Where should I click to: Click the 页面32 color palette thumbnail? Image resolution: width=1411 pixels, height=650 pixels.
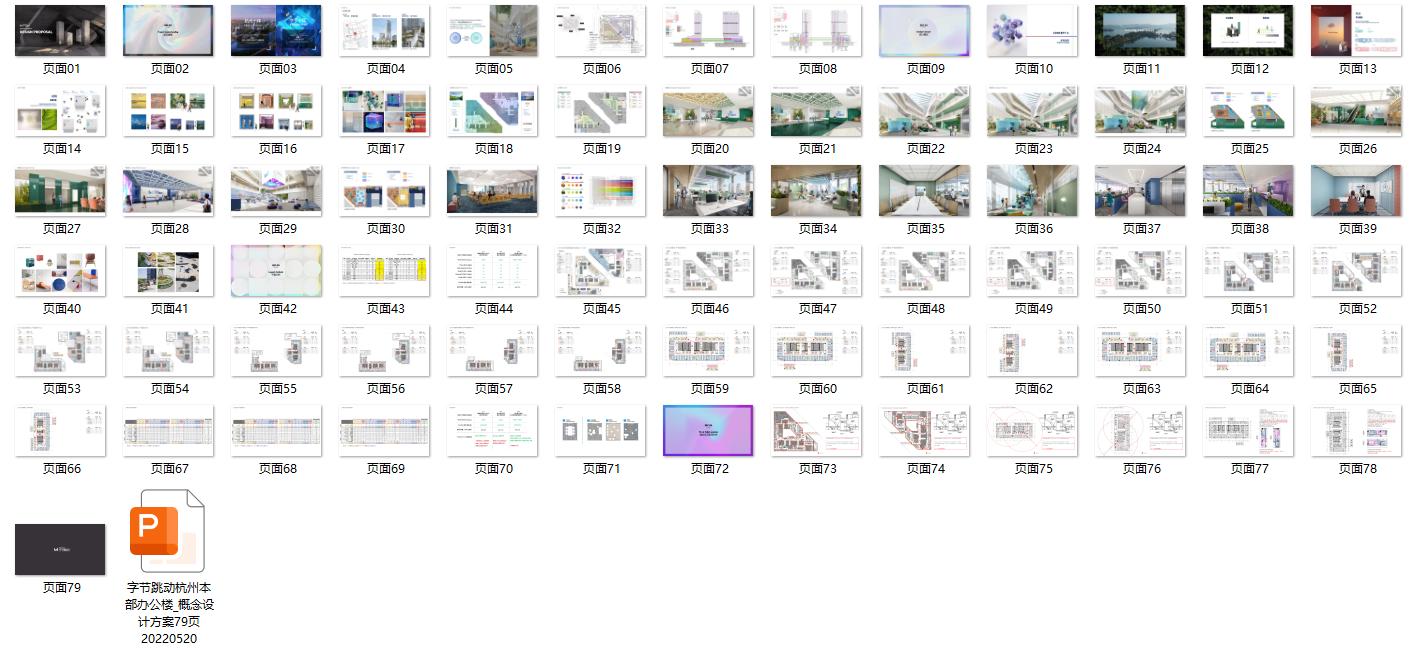click(600, 190)
